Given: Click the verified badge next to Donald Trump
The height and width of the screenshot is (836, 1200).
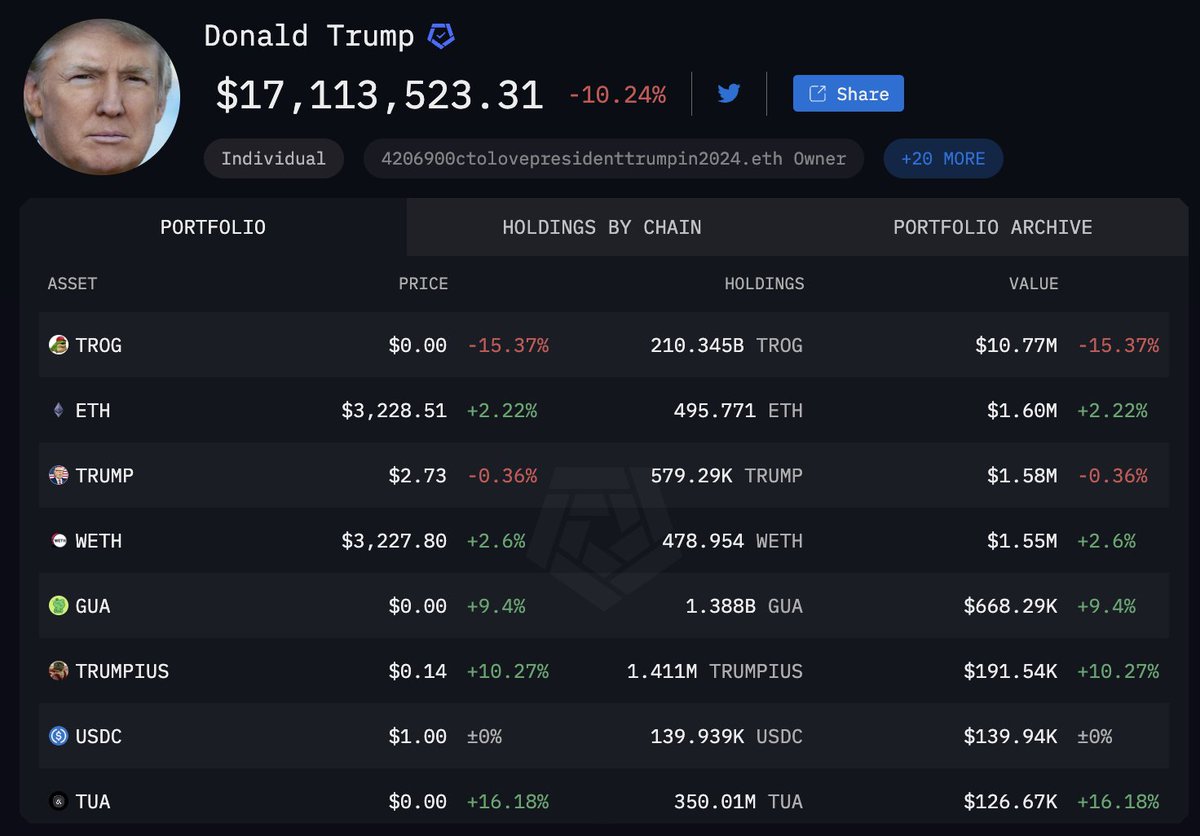Looking at the screenshot, I should pos(441,37).
